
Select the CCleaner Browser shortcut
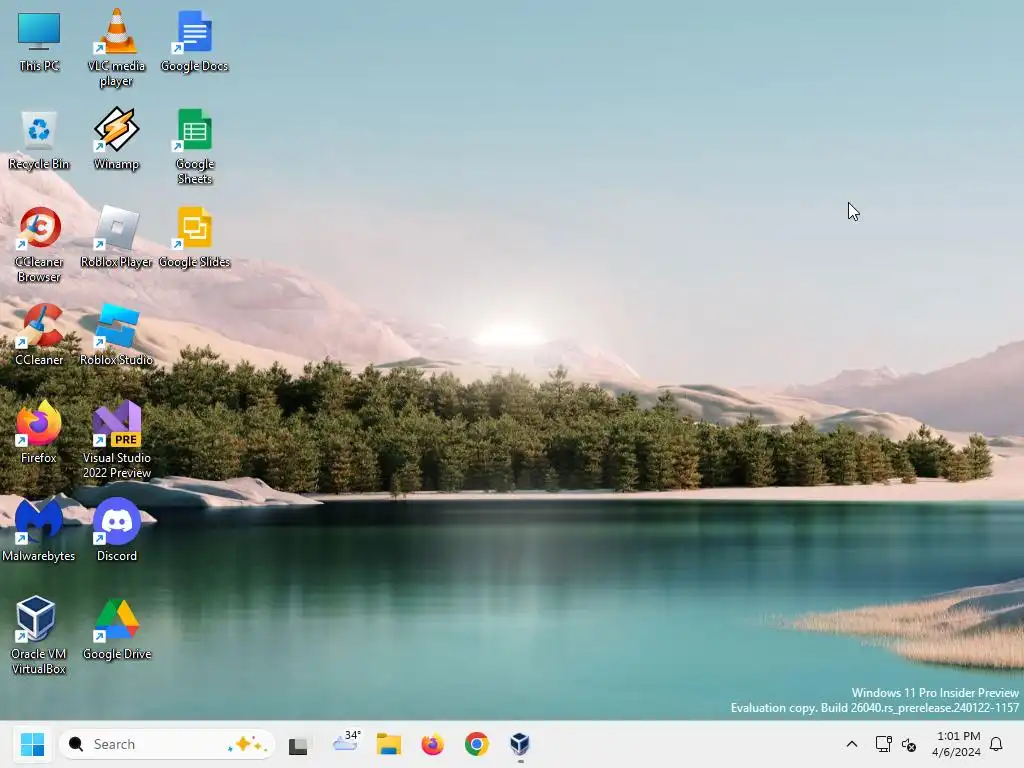39,244
